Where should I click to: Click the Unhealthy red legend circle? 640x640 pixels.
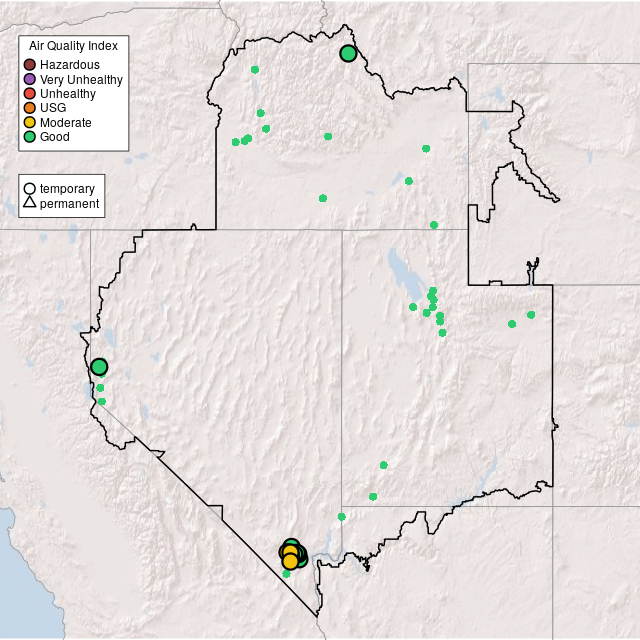coord(30,94)
